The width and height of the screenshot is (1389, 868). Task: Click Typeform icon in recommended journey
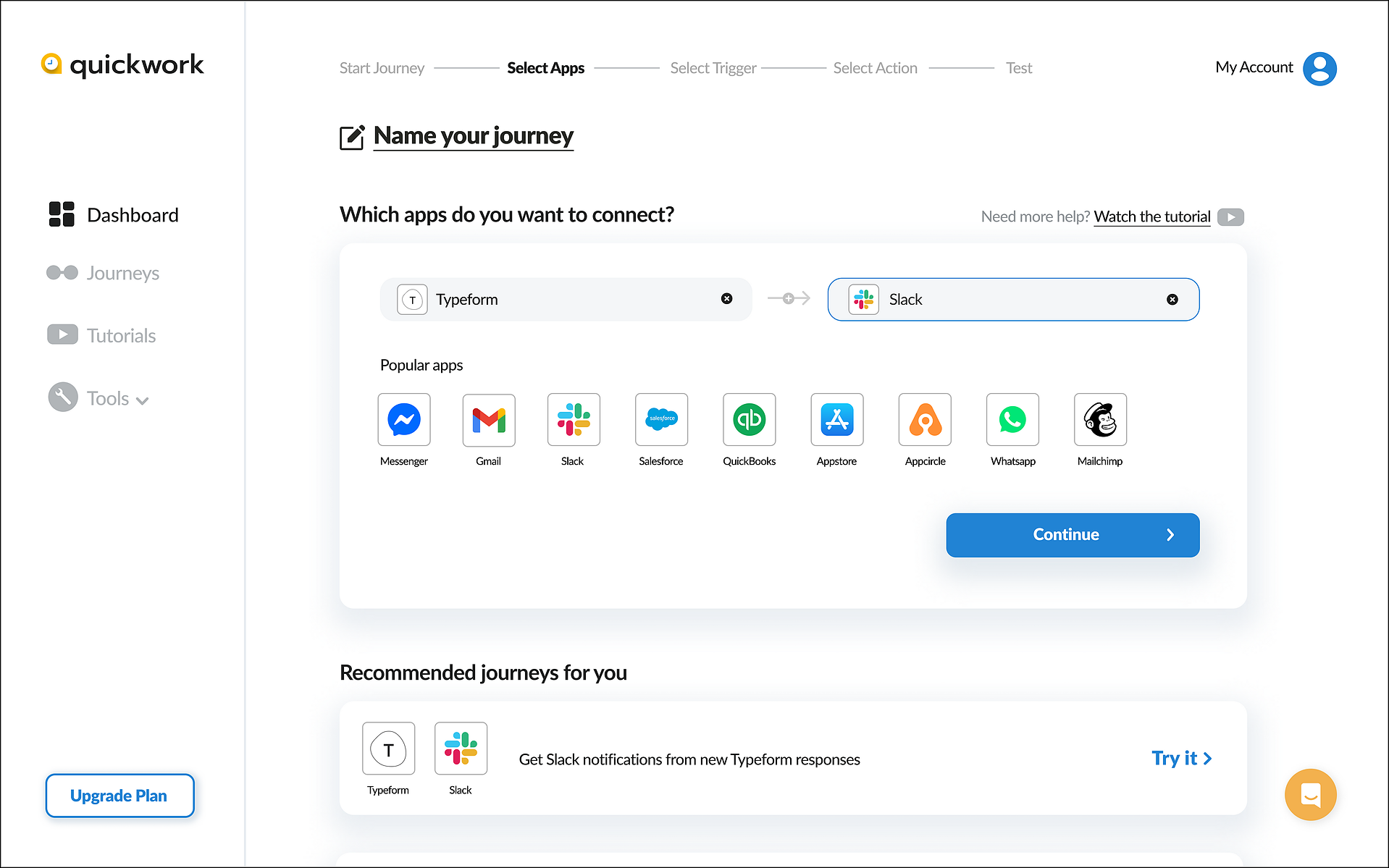click(389, 749)
